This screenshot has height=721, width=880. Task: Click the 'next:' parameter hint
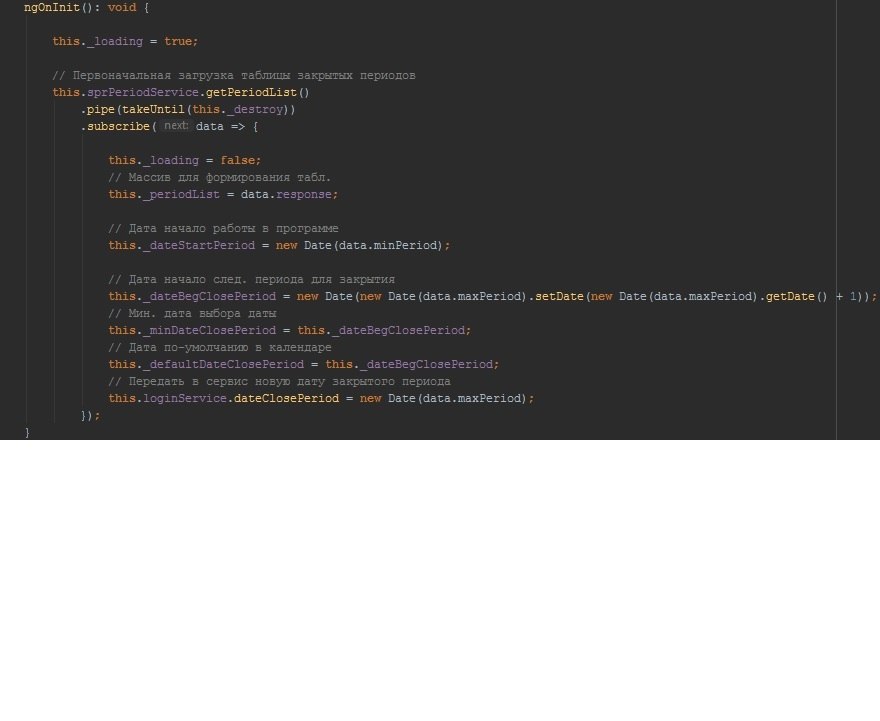coord(176,126)
